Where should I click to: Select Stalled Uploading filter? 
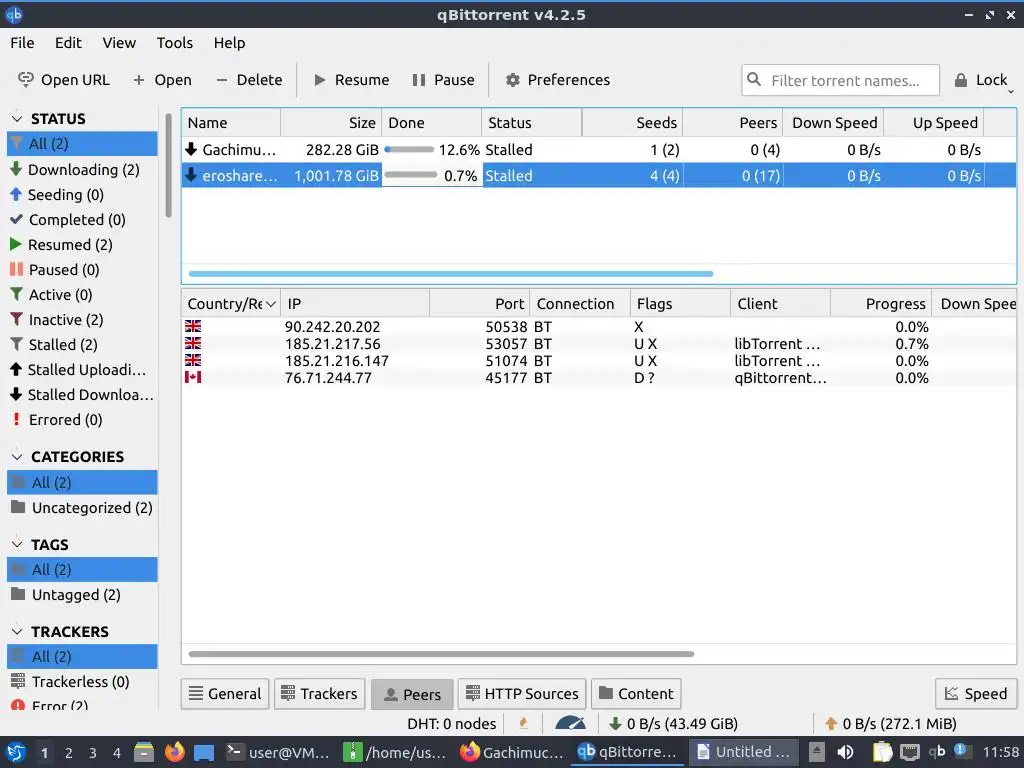click(82, 370)
